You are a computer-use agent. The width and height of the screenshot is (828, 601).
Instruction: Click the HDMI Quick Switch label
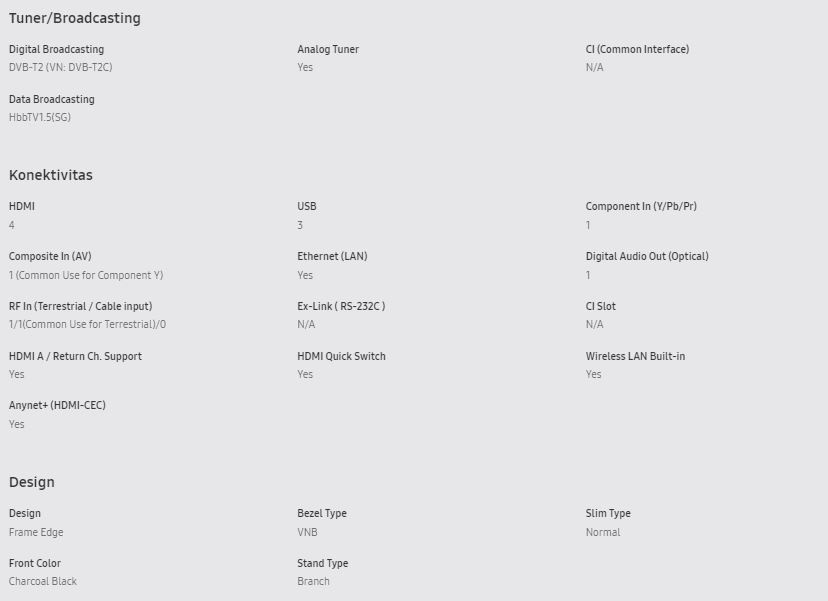click(341, 356)
